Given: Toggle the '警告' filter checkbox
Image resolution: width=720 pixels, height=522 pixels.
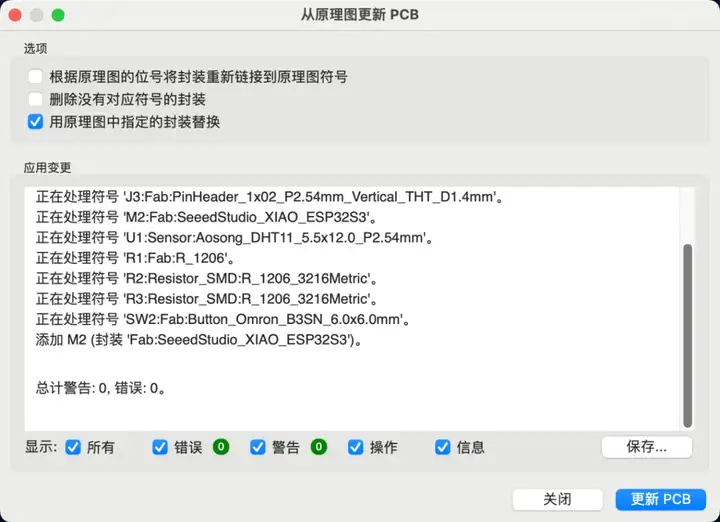Looking at the screenshot, I should [258, 447].
